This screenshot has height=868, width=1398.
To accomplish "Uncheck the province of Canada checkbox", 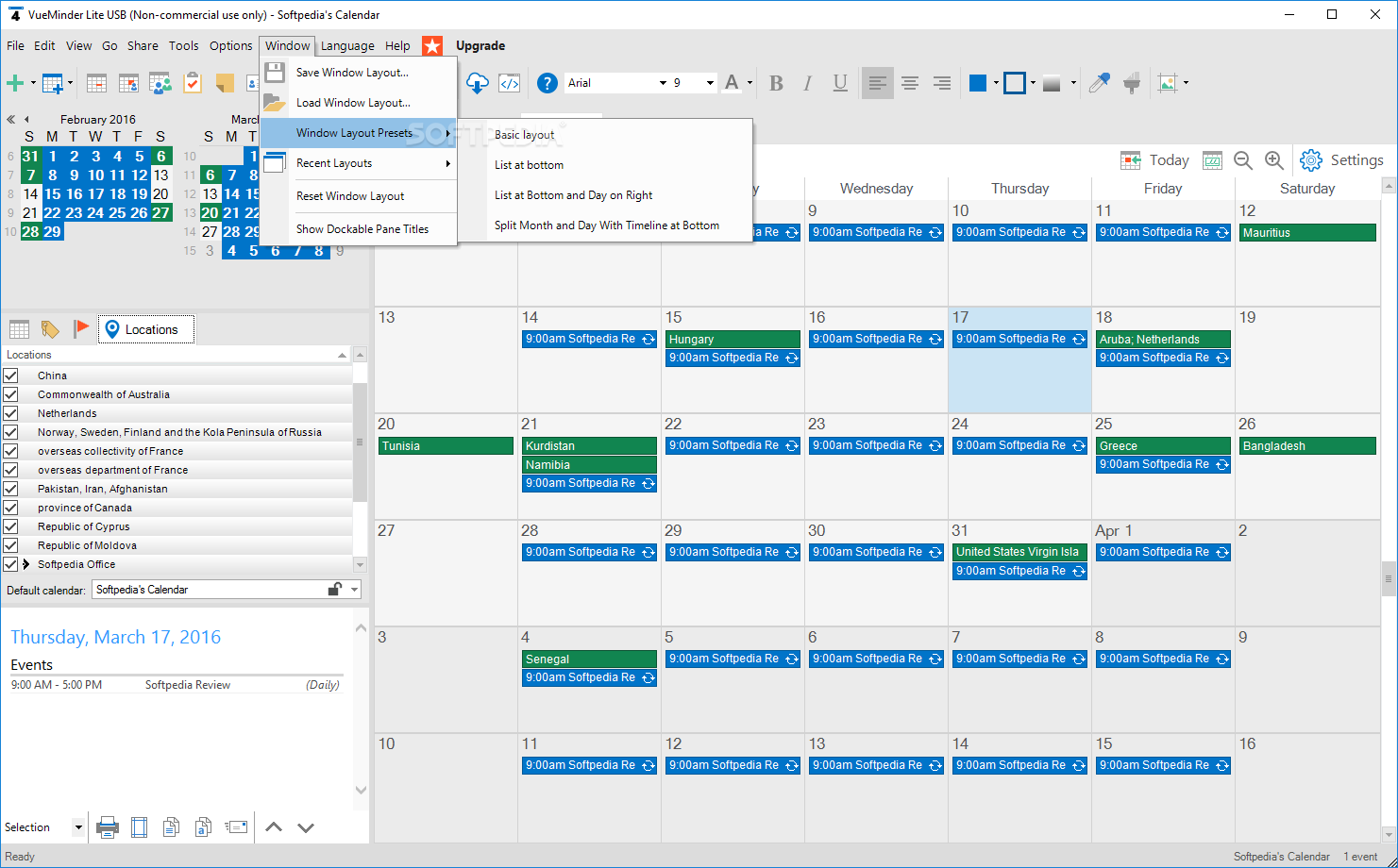I will click(x=11, y=508).
